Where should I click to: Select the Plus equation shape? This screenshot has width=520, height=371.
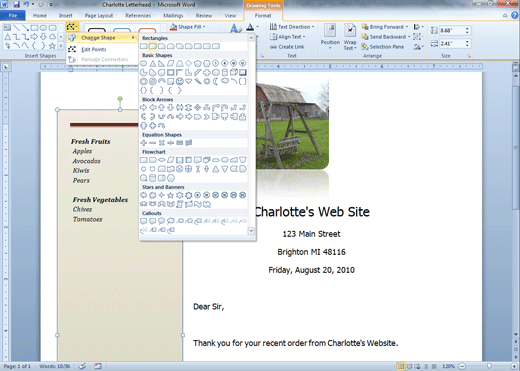coord(144,143)
